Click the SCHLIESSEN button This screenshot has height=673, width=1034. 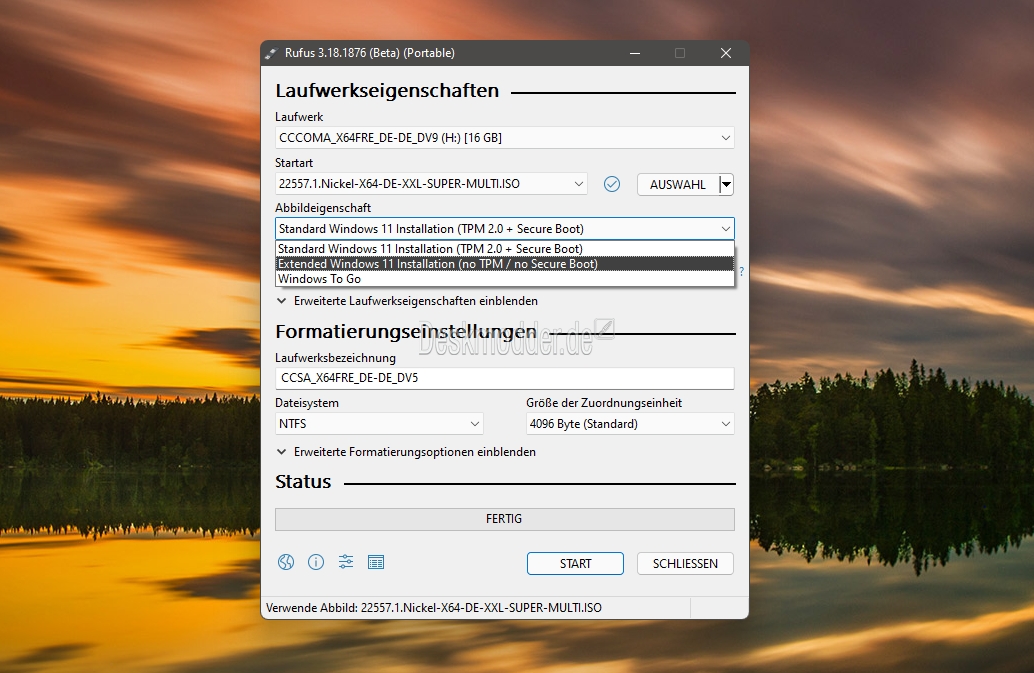coord(685,564)
